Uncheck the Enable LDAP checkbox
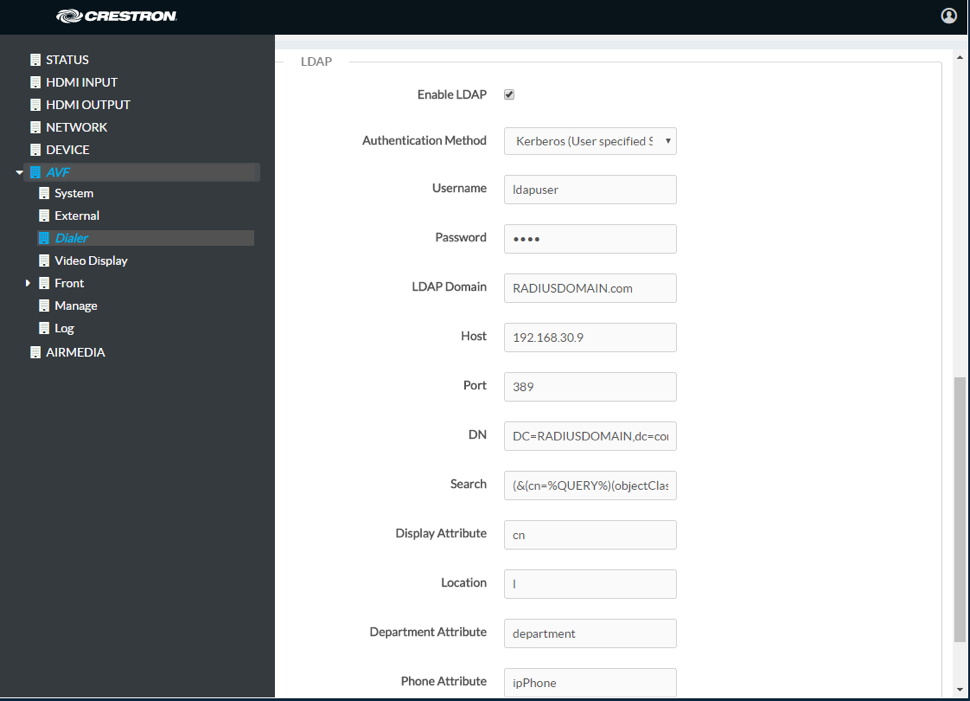 pyautogui.click(x=509, y=94)
